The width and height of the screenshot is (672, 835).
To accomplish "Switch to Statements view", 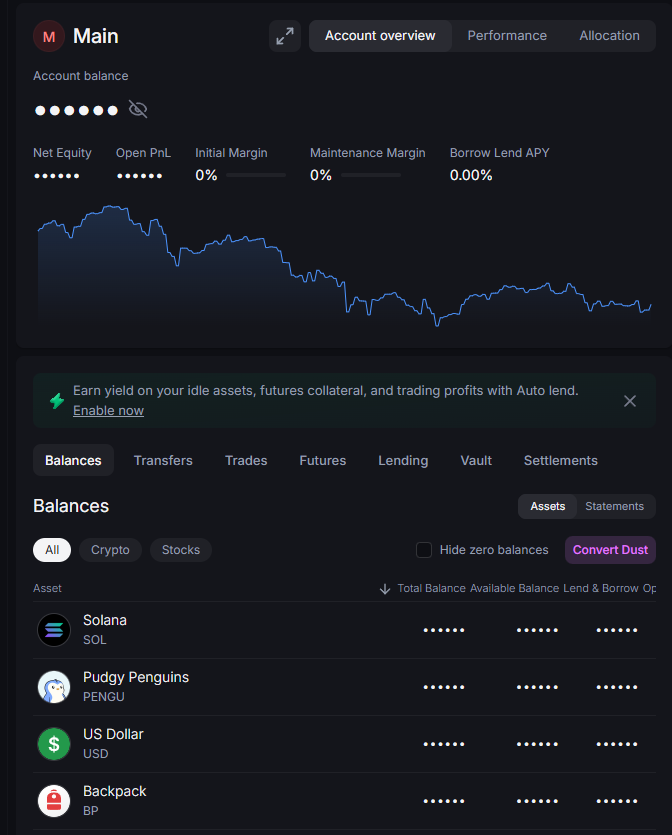I will [614, 506].
